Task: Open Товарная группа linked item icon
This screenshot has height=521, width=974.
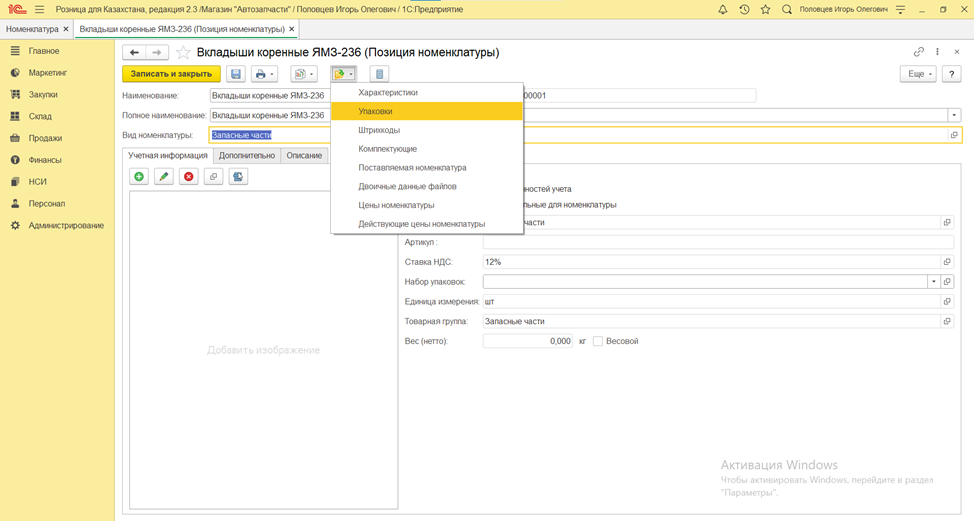Action: [947, 322]
